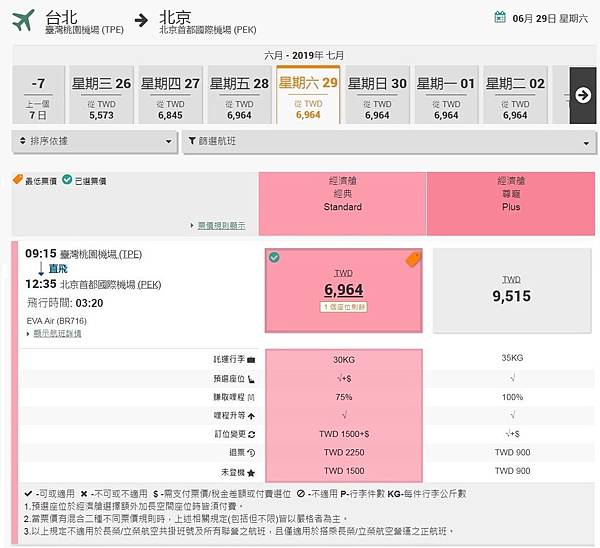600x548 pixels.
Task: Click the 100% mileage value
Action: tap(512, 397)
